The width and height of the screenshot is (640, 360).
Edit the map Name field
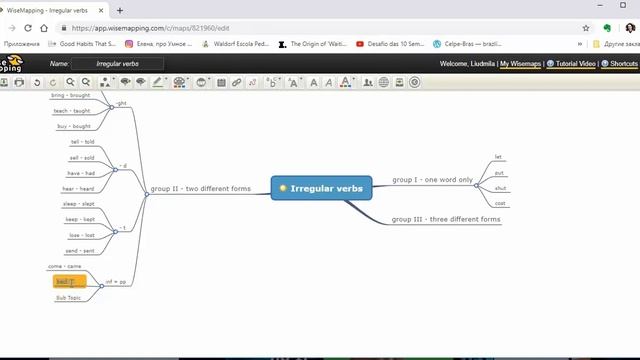coord(118,64)
